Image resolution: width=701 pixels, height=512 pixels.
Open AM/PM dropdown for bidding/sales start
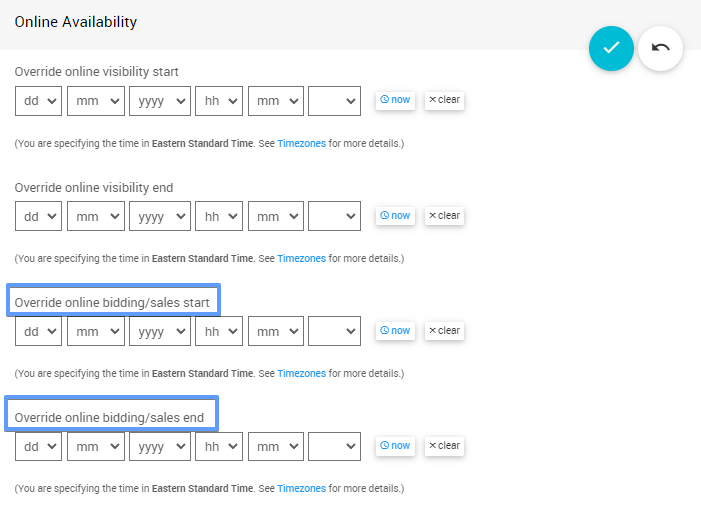point(334,331)
